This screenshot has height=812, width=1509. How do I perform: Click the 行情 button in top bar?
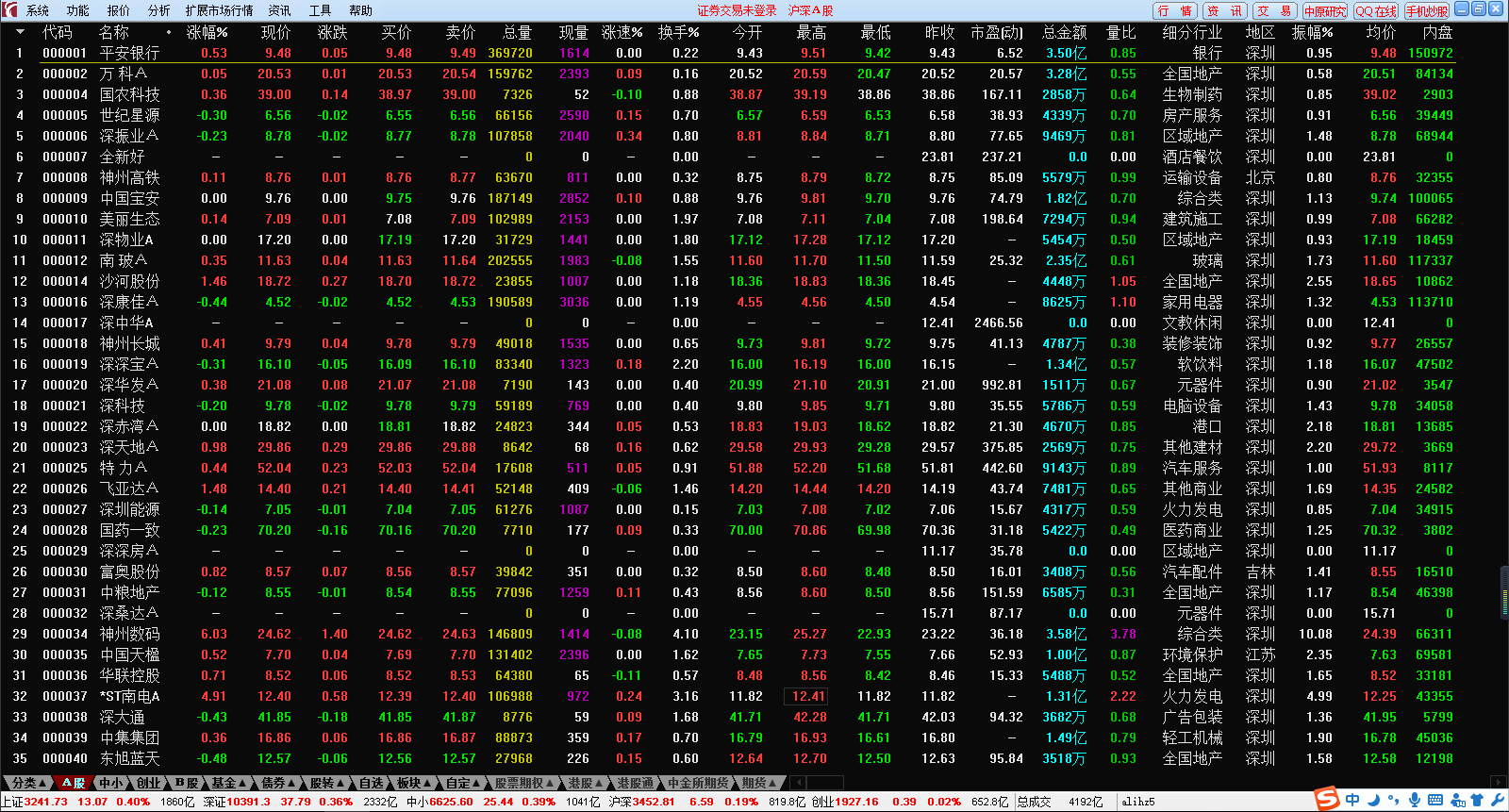coord(1174,10)
